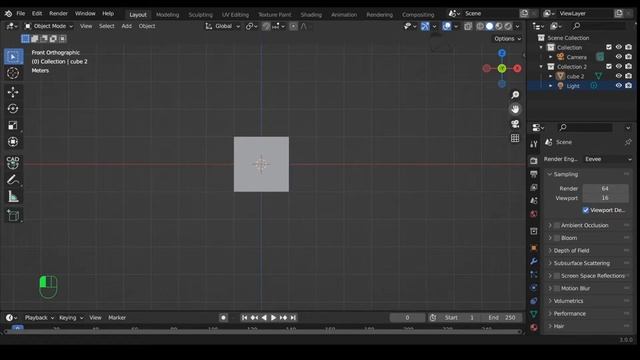
Task: Adjust the Render samples field
Action: point(605,189)
